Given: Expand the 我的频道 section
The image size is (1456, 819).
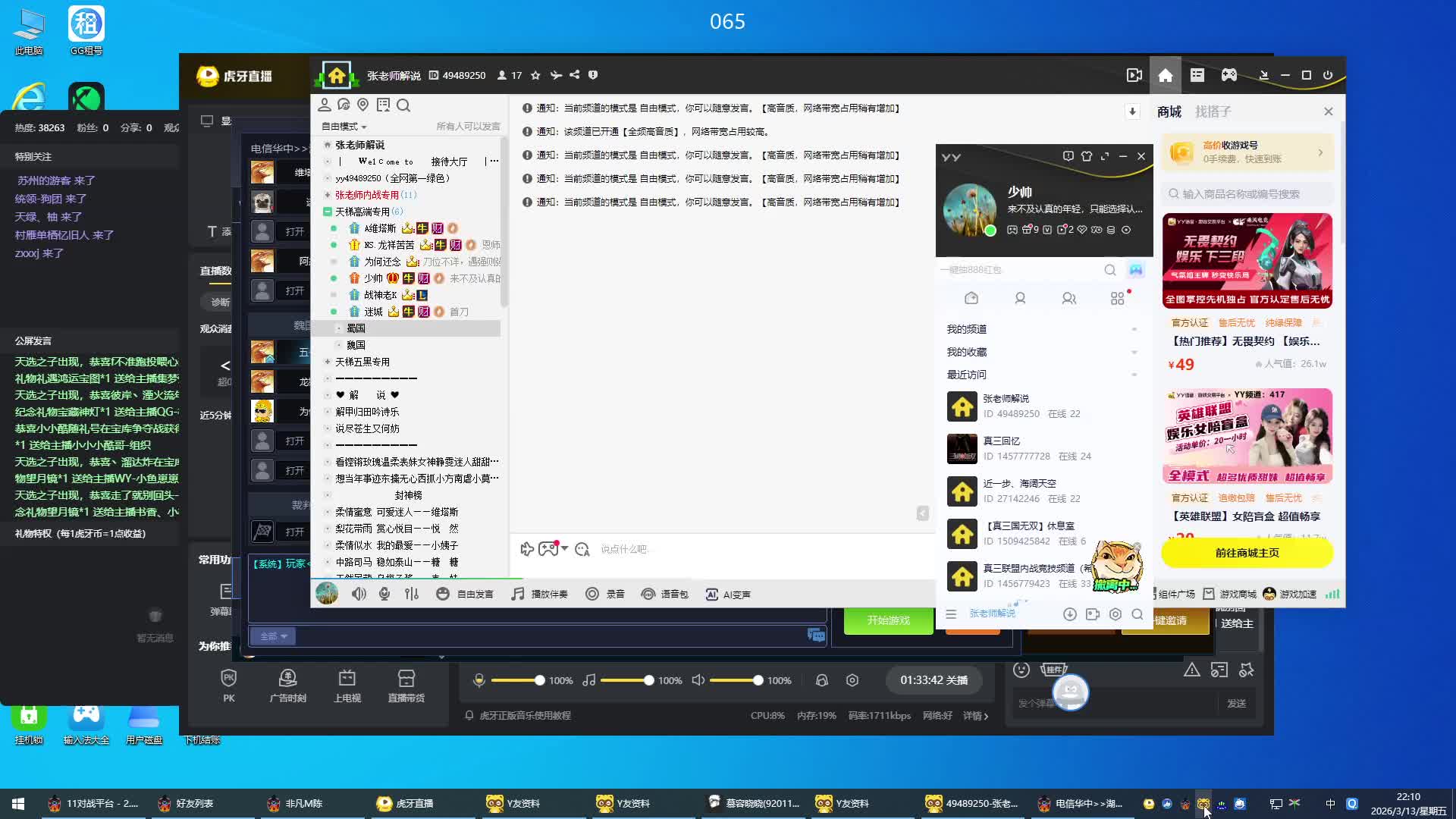Looking at the screenshot, I should coord(967,329).
